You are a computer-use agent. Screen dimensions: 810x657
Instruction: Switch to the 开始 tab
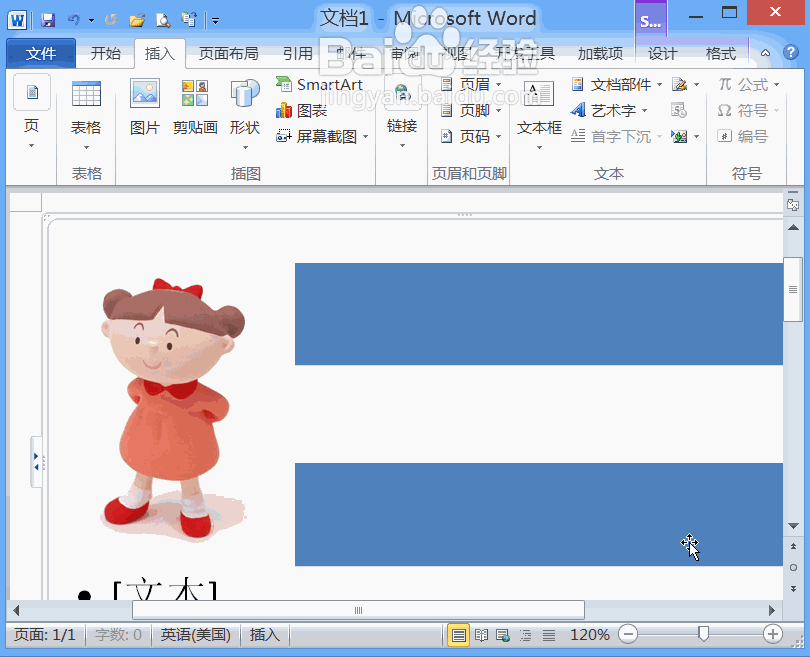click(x=105, y=54)
